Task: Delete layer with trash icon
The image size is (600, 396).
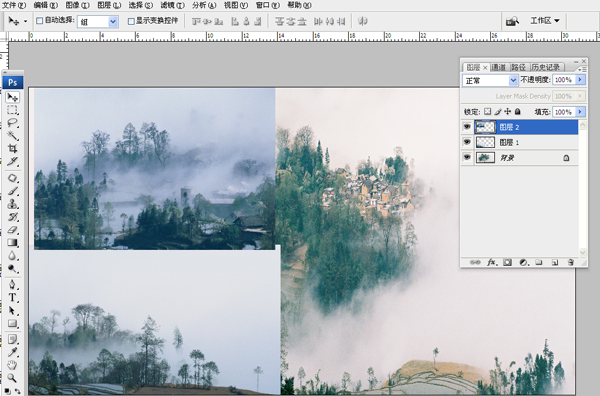Action: pyautogui.click(x=571, y=262)
